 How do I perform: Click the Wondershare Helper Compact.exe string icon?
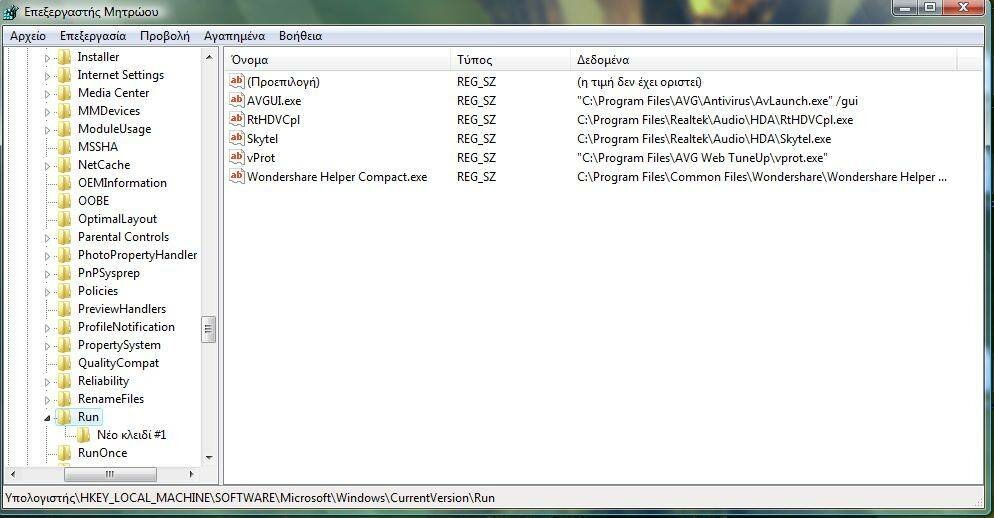[x=236, y=176]
